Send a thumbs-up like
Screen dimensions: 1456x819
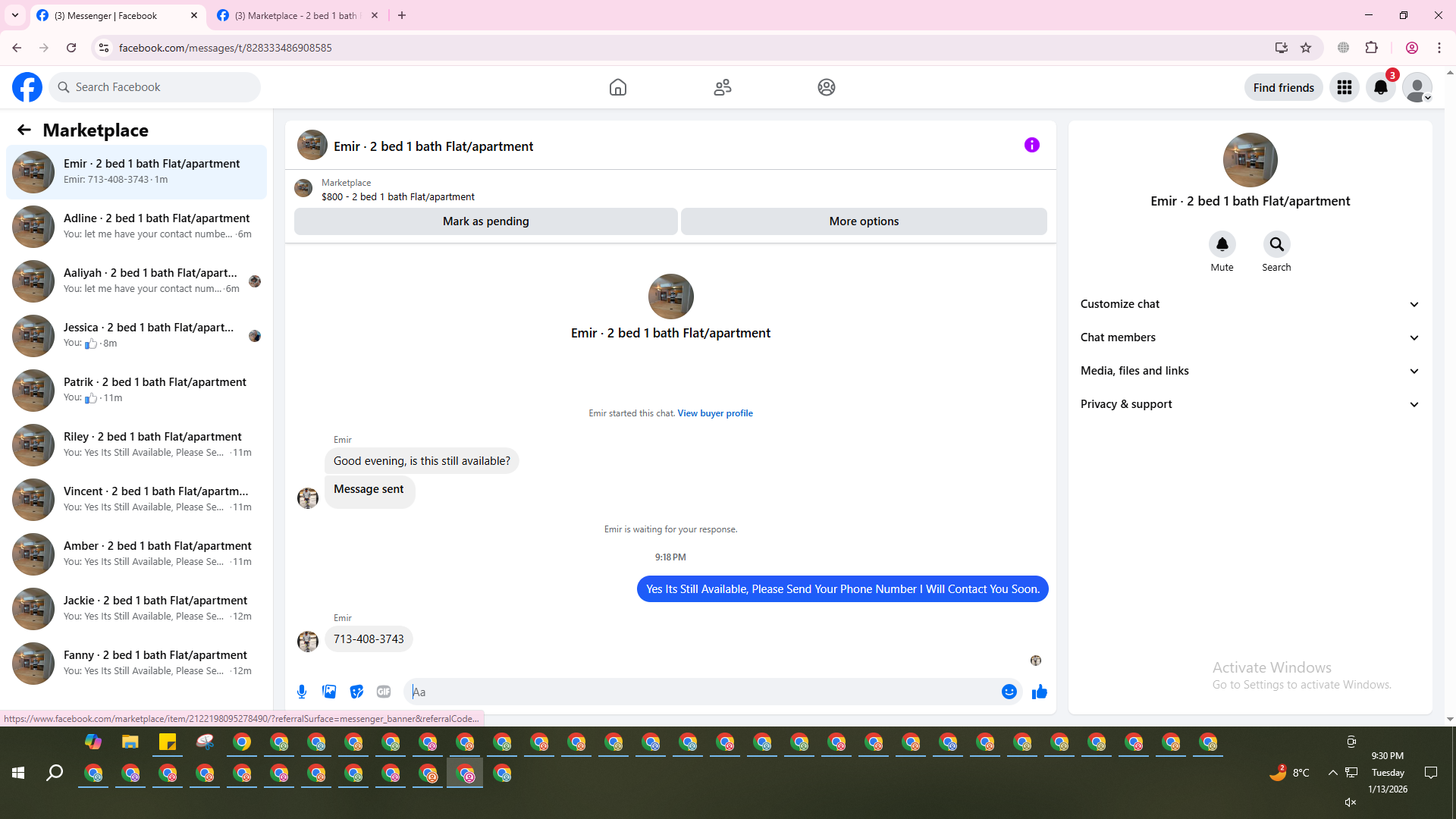pos(1039,692)
